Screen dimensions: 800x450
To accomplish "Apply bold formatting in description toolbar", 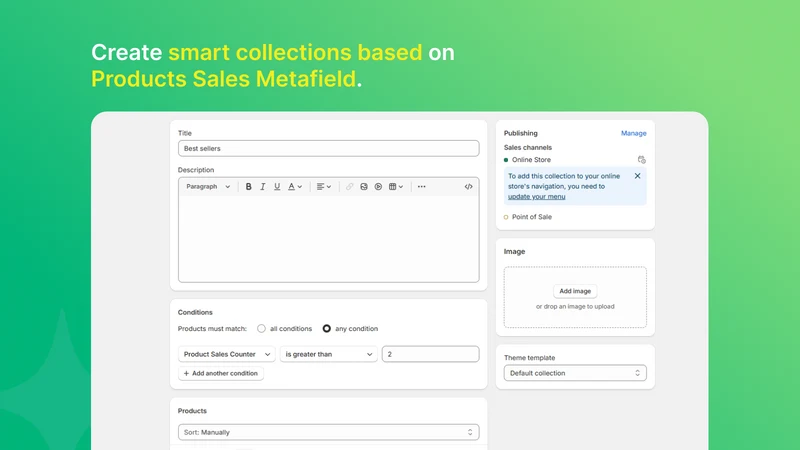I will tap(248, 187).
